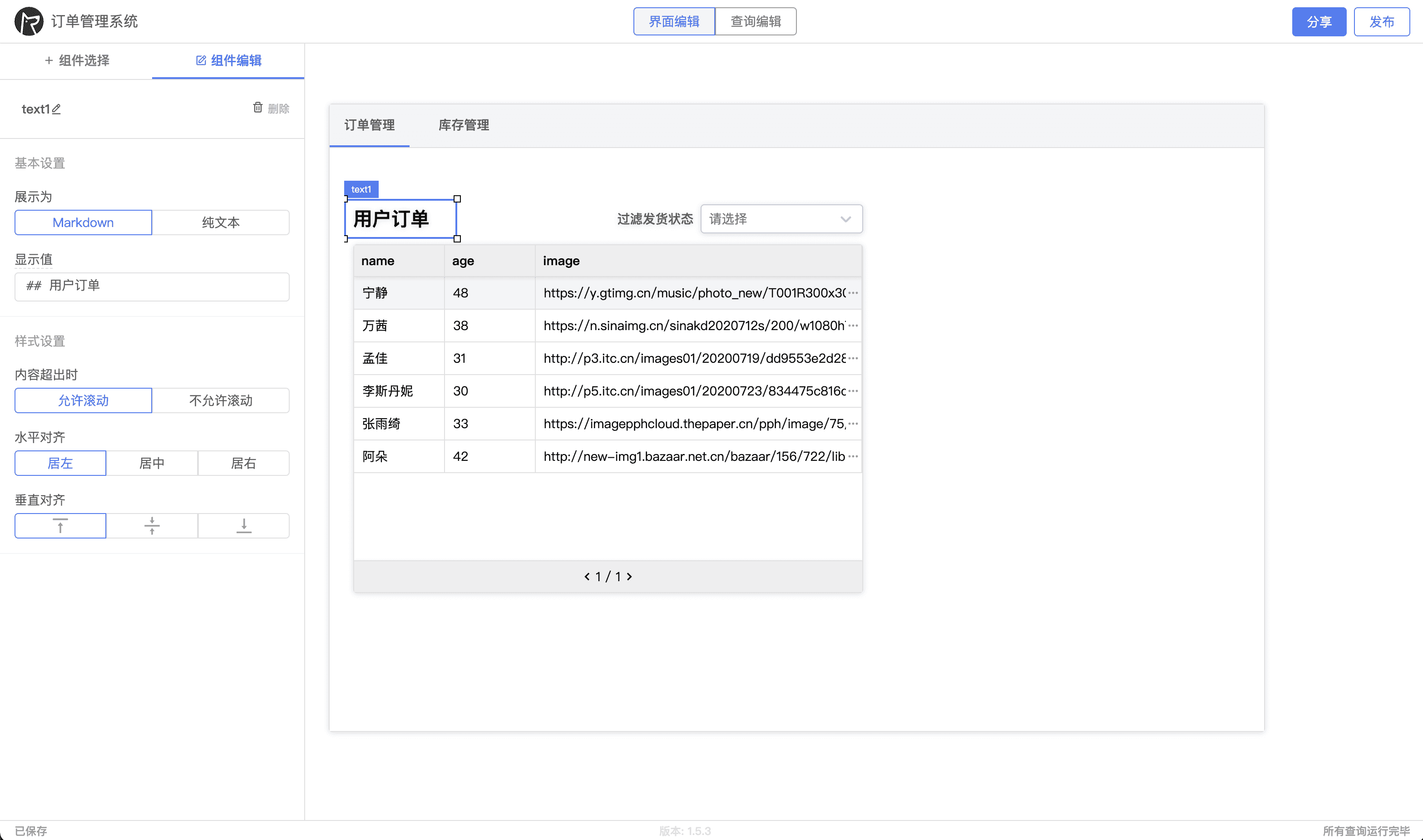
Task: Click the age cell showing 42
Action: [490, 457]
